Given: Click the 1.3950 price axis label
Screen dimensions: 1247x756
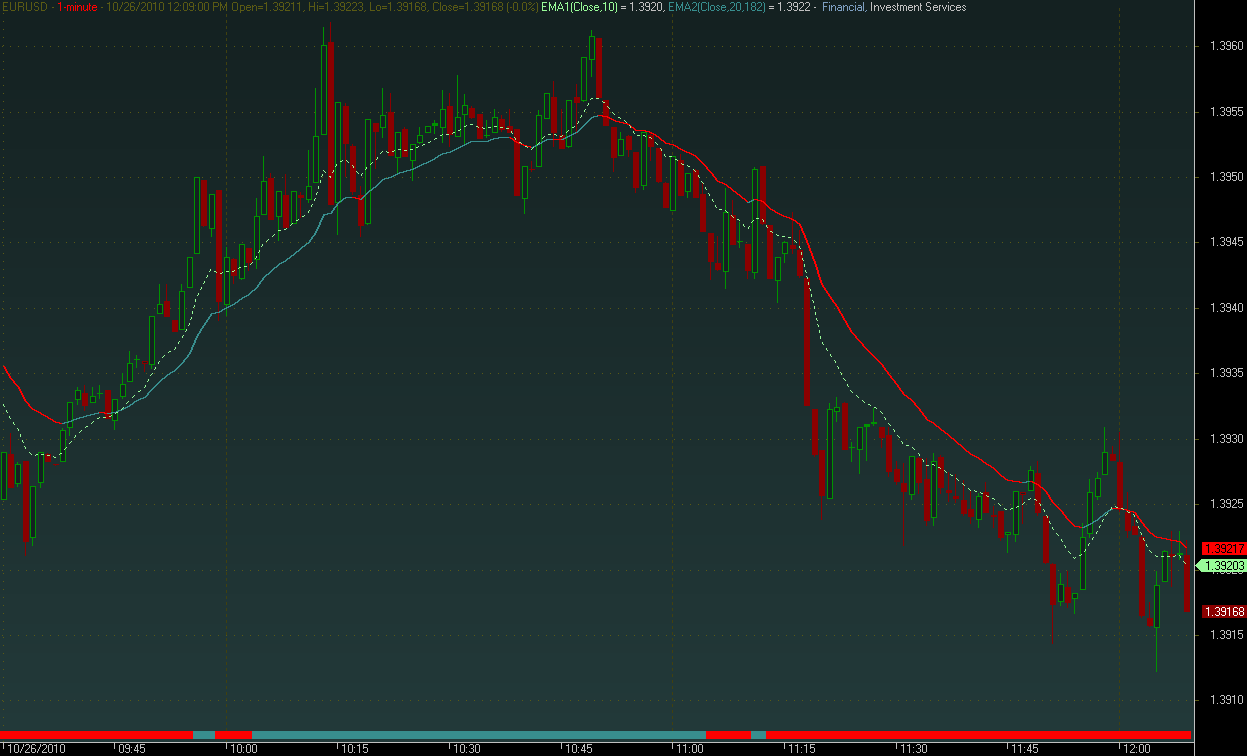Looking at the screenshot, I should (x=1225, y=176).
